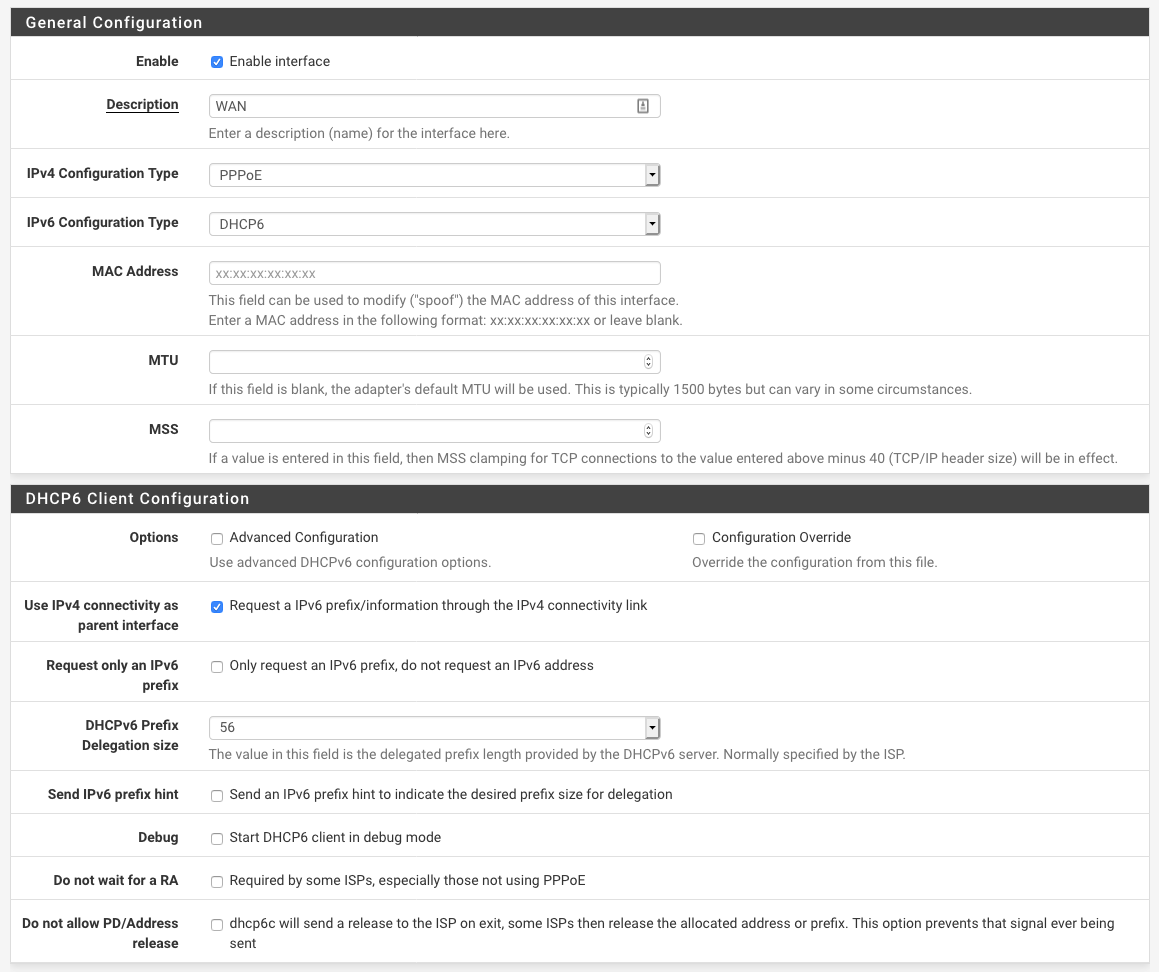The height and width of the screenshot is (972, 1159).
Task: Click the DHCP6 Client Configuration section header
Action: (x=580, y=498)
